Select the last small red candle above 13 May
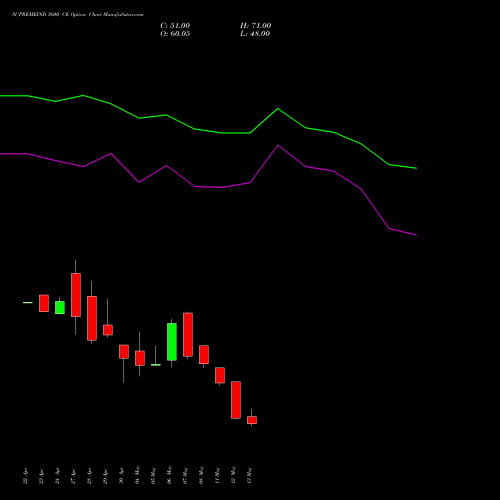 (252, 420)
